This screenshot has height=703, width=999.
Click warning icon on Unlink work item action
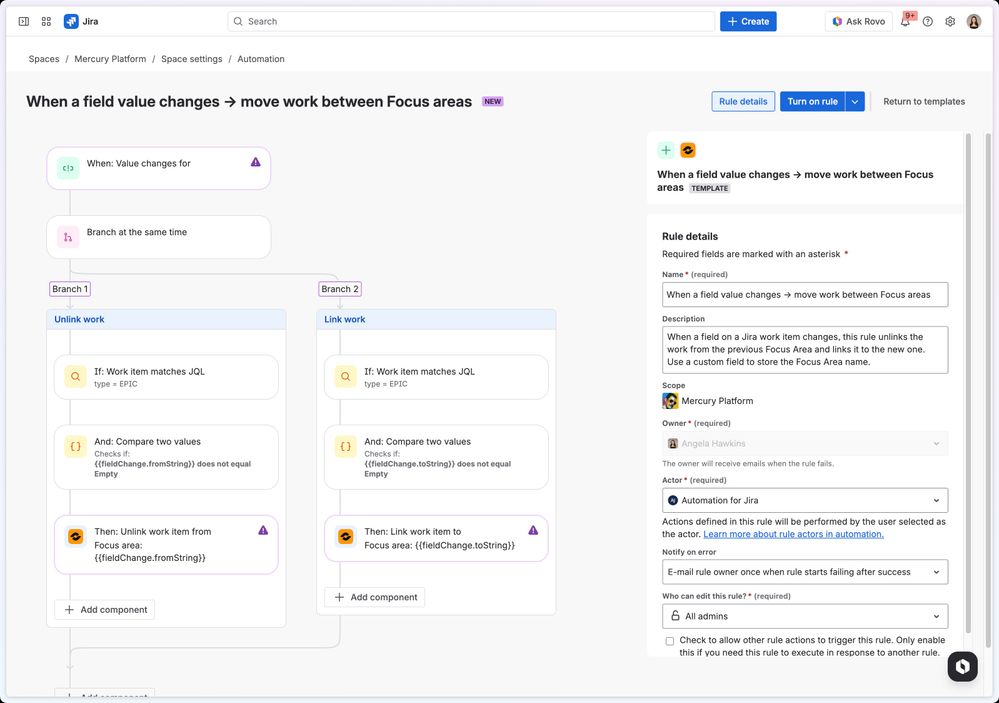(x=263, y=530)
